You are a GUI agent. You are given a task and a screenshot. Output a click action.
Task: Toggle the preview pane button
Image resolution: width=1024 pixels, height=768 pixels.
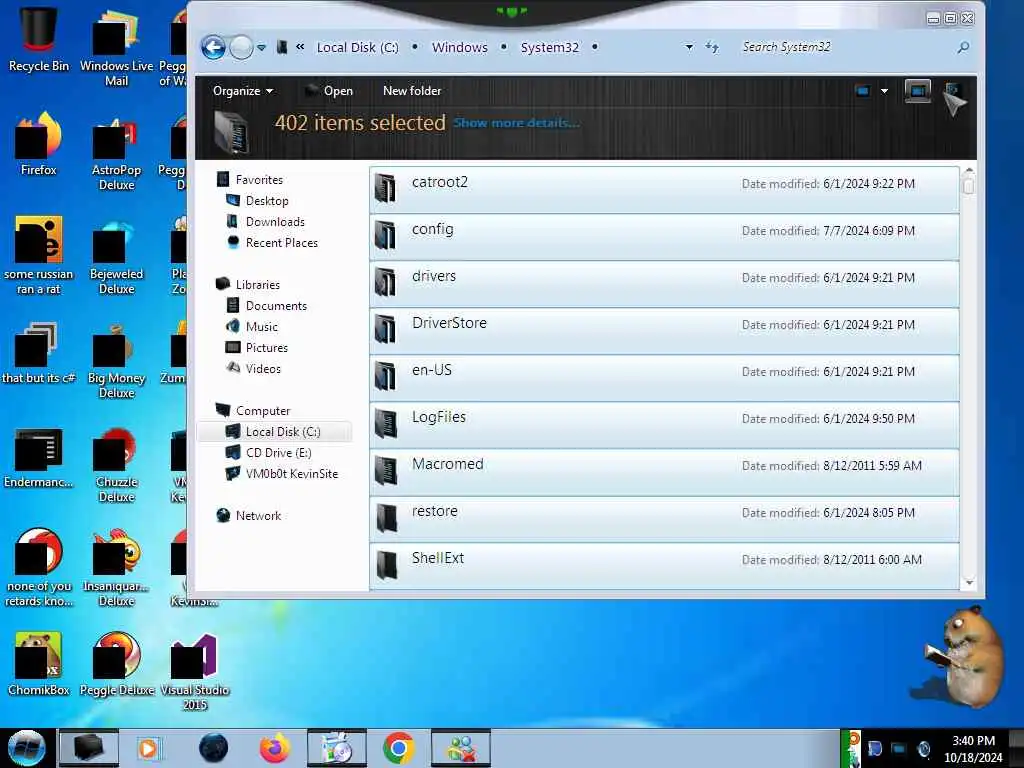click(918, 91)
